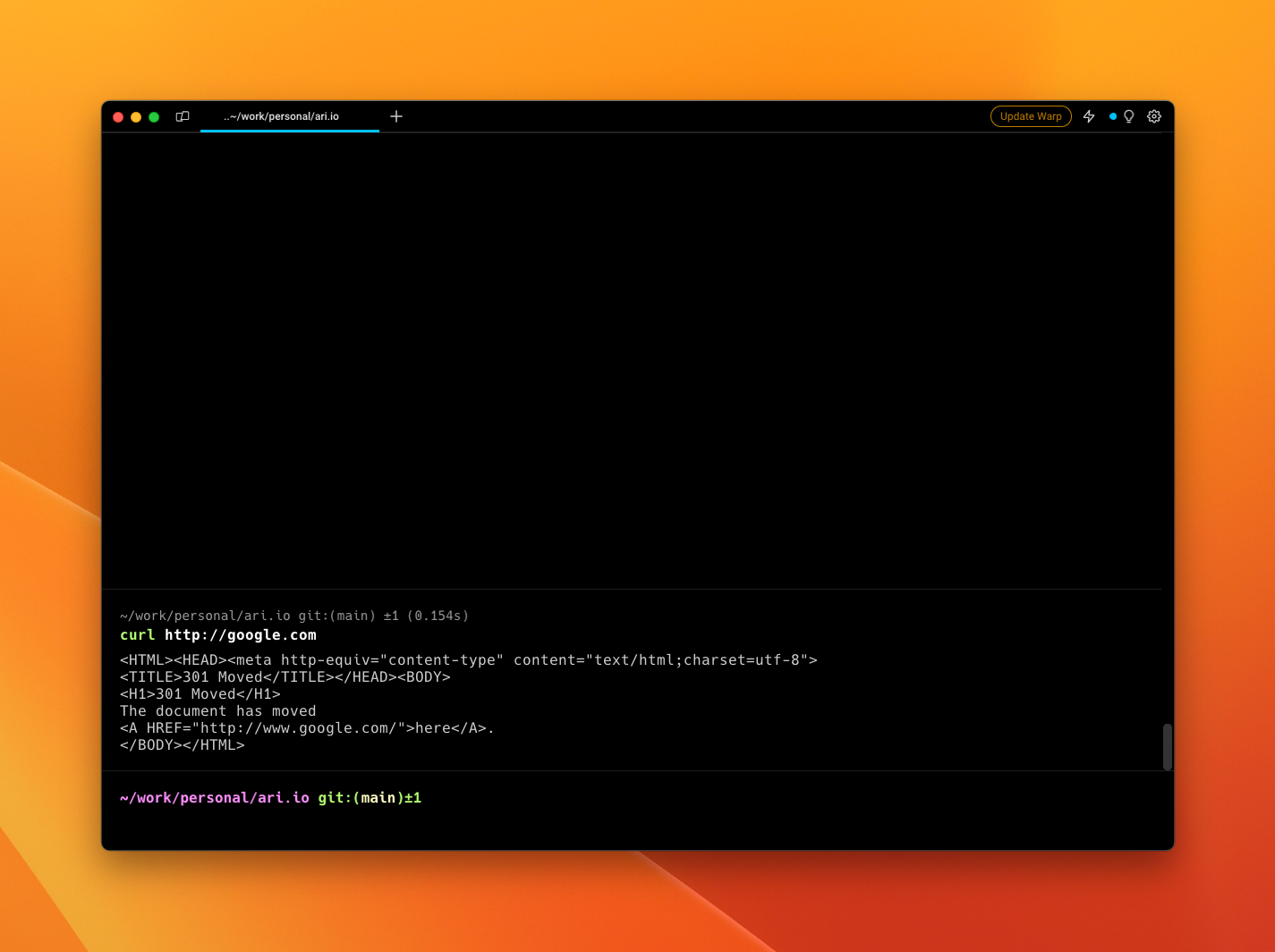The width and height of the screenshot is (1275, 952).
Task: Click the 301 Moved TITLE output line
Action: 285,677
